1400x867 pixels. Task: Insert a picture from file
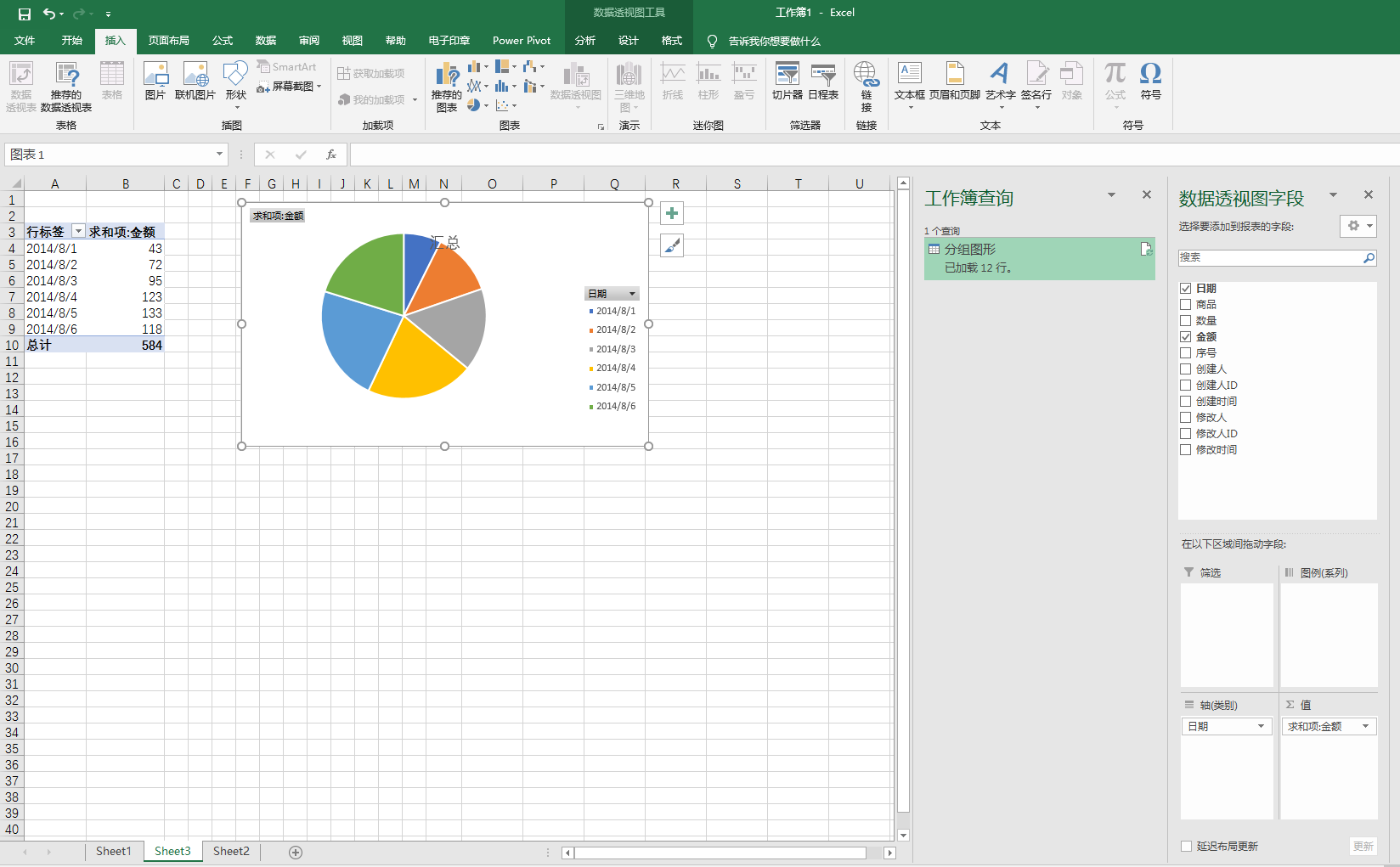coord(155,82)
